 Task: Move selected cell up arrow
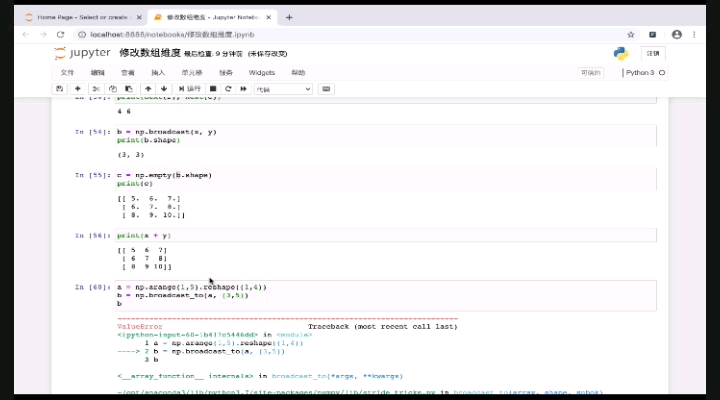pyautogui.click(x=148, y=89)
